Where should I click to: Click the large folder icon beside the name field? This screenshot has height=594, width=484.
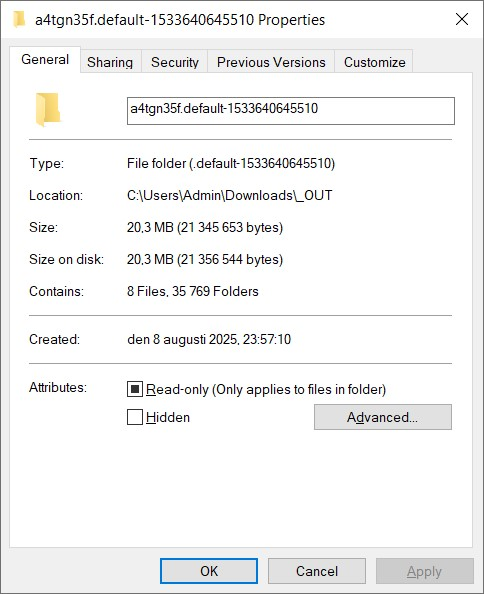[x=48, y=109]
